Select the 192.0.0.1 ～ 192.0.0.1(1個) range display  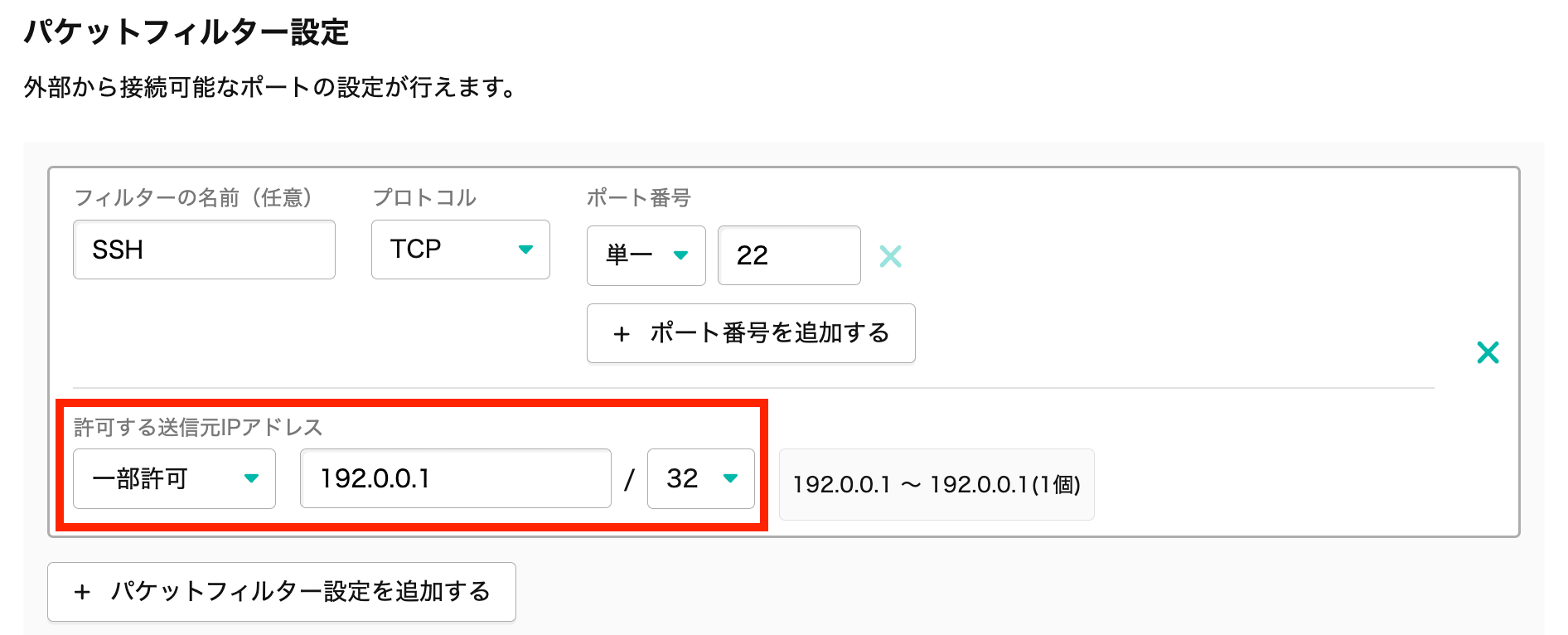(x=936, y=484)
